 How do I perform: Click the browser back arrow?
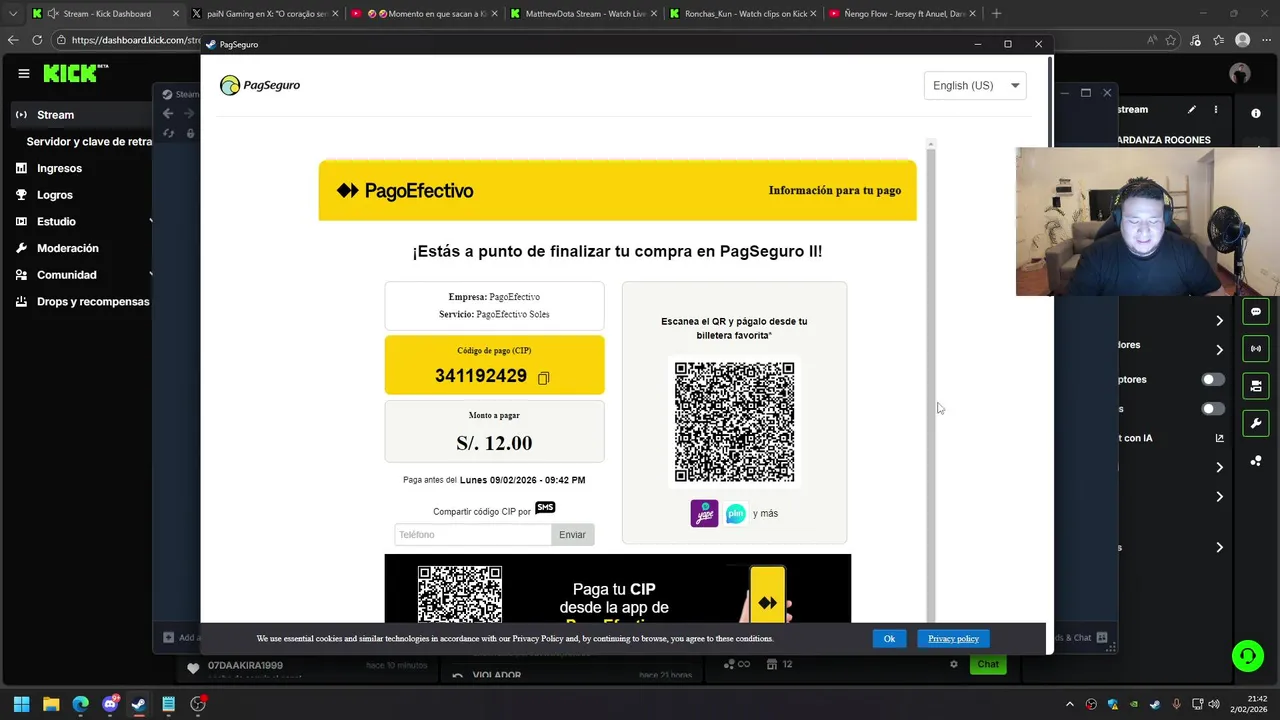(13, 40)
